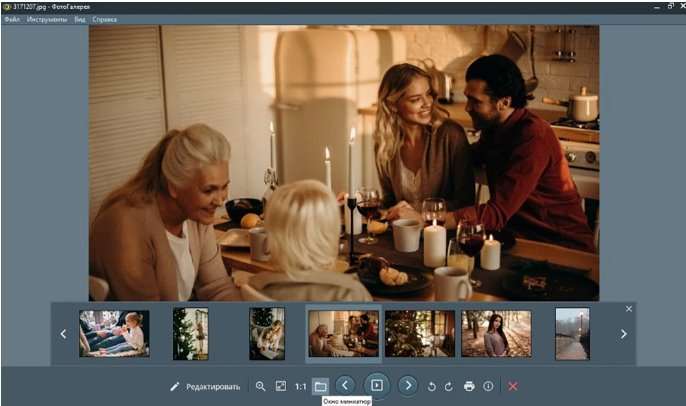
Task: Open the Вид menu
Action: coord(79,19)
